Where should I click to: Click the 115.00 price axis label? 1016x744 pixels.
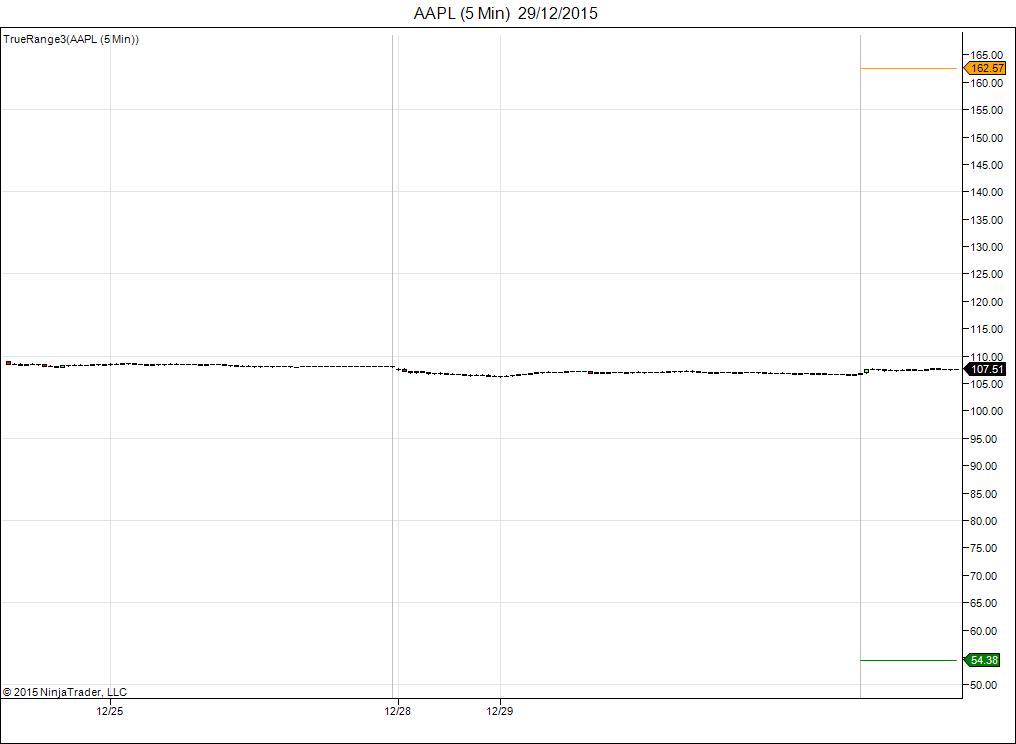[986, 329]
